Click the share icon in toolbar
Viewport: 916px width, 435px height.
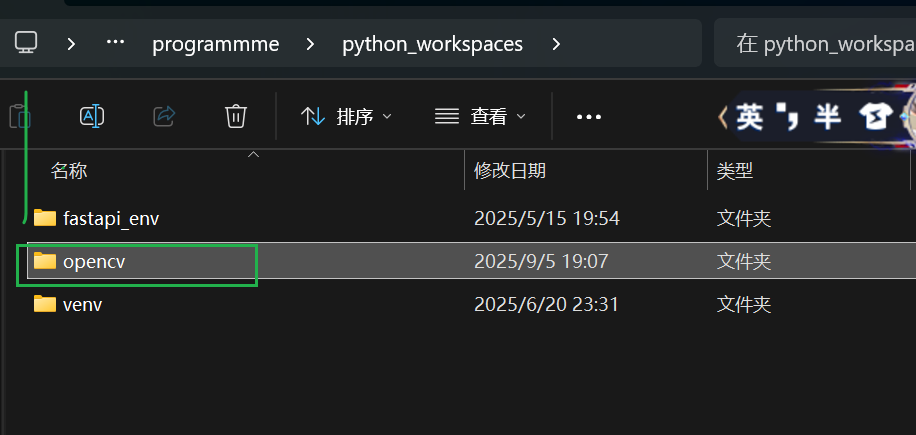[164, 116]
